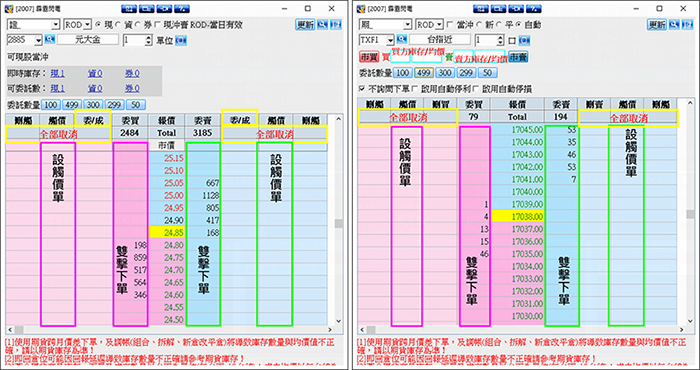Click 更新 refresh button in futures window
The width and height of the screenshot is (700, 370).
pos(657,25)
